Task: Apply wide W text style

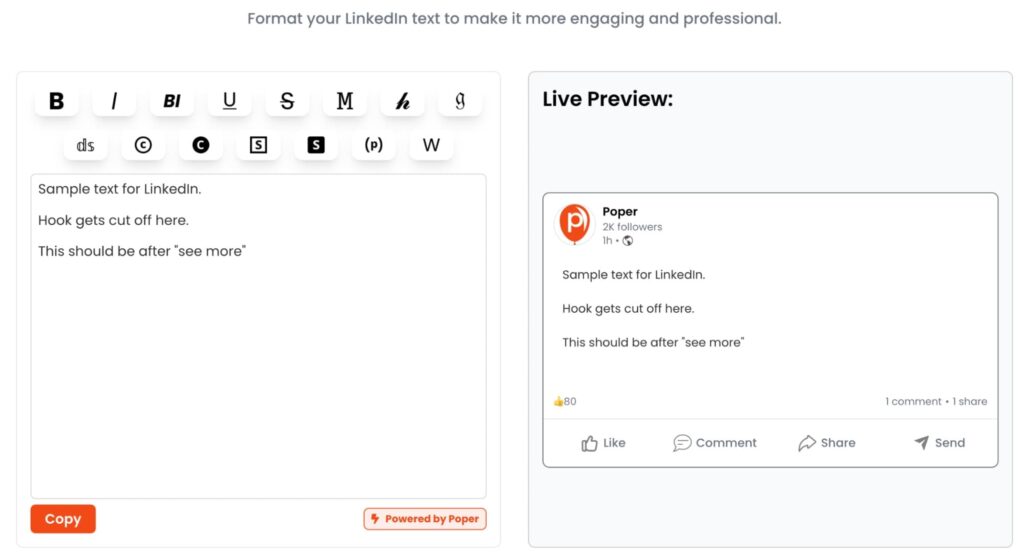Action: click(431, 145)
